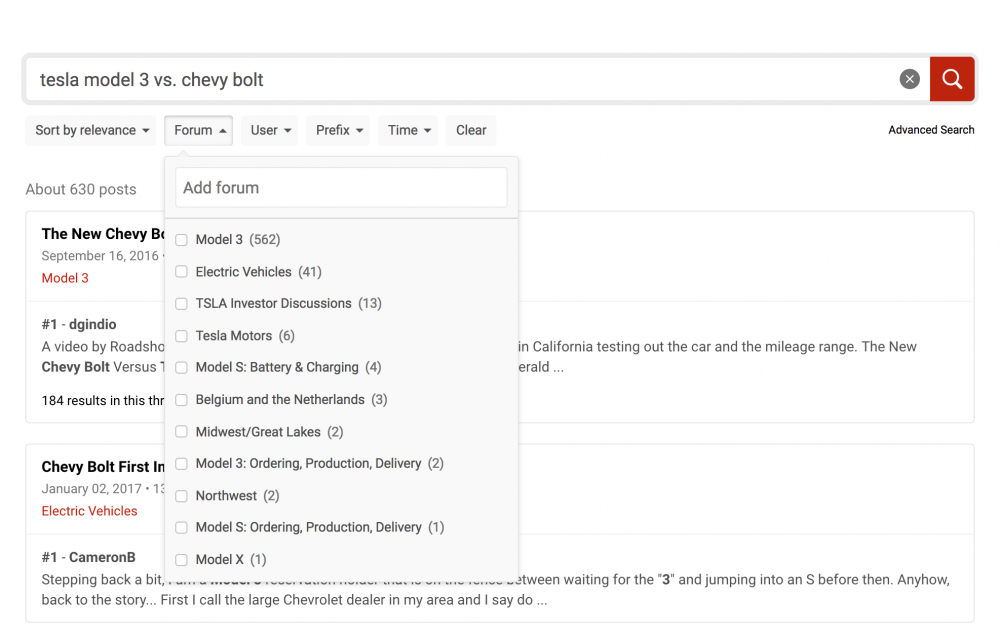
Task: Check Belgium and the Netherlands checkbox
Action: [x=182, y=400]
